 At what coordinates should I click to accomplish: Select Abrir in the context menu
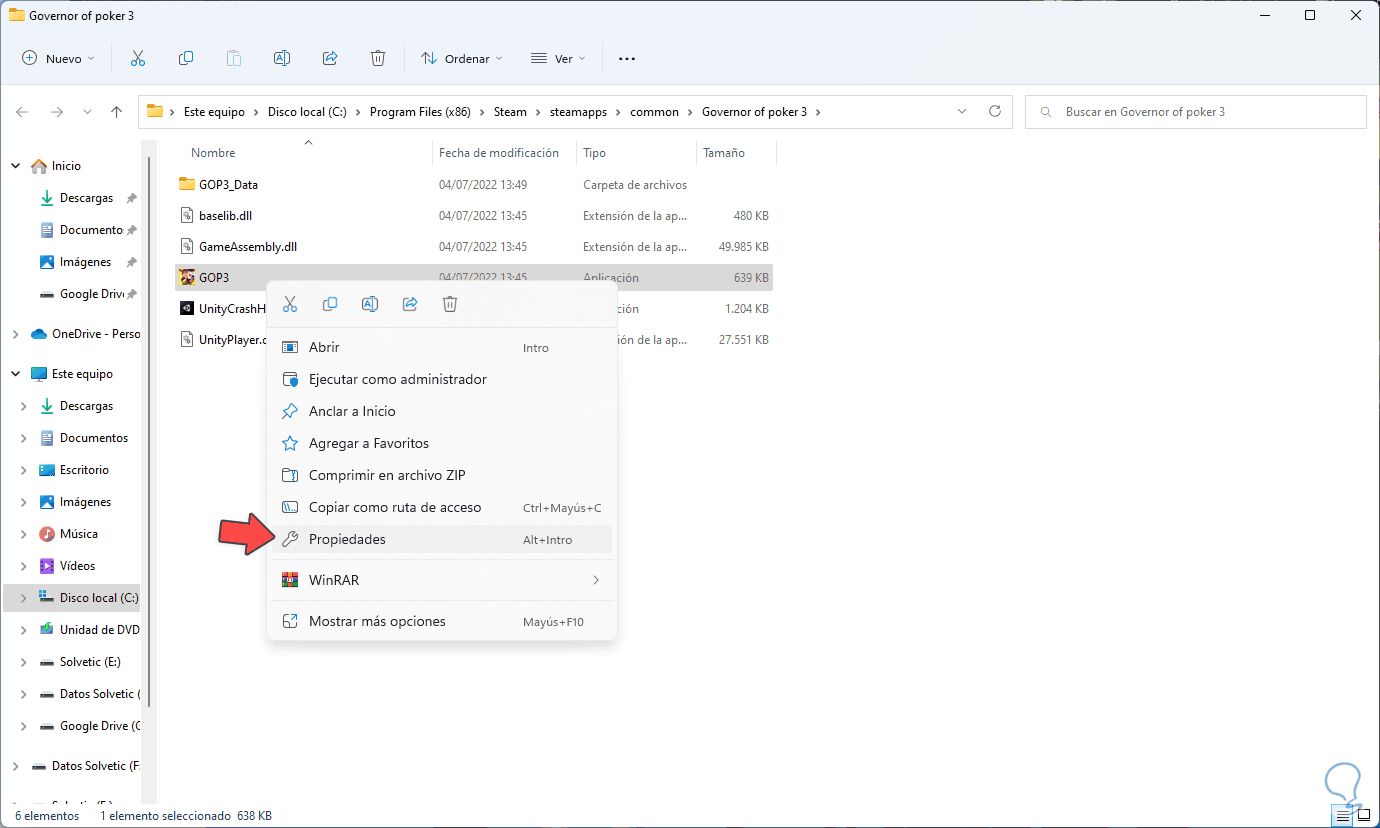point(442,347)
